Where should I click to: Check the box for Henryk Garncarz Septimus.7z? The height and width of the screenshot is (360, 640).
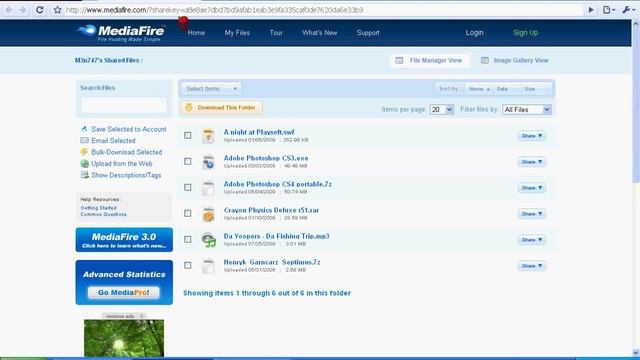click(x=187, y=265)
